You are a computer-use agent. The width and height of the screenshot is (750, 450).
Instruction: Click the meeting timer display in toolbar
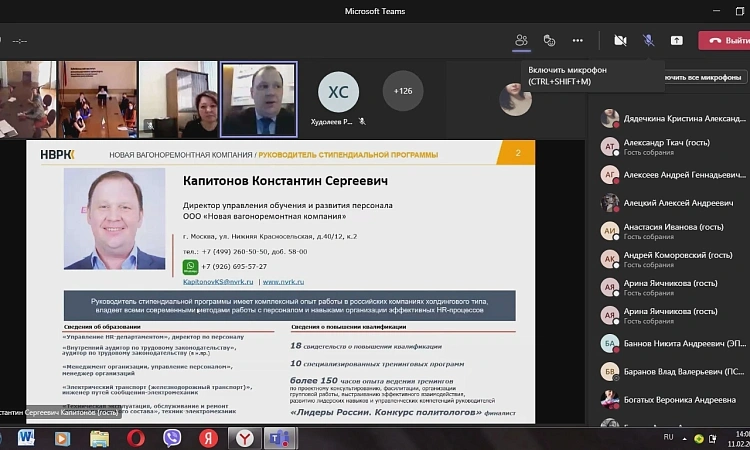pyautogui.click(x=20, y=41)
